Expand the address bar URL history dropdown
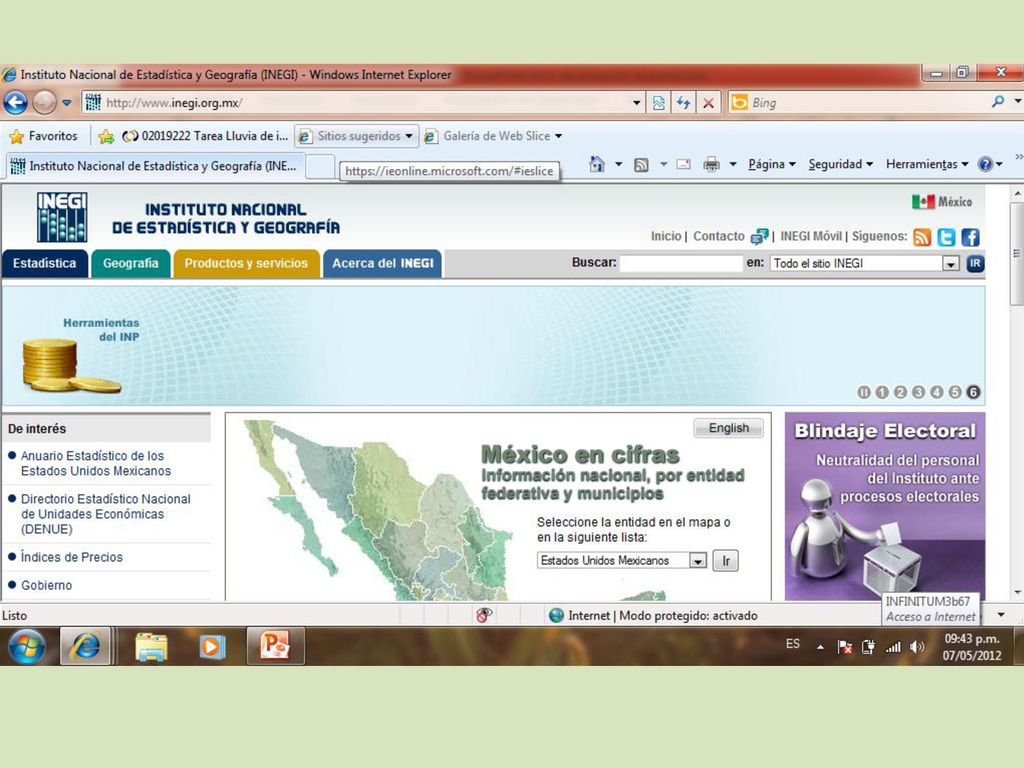This screenshot has width=1024, height=768. (637, 103)
